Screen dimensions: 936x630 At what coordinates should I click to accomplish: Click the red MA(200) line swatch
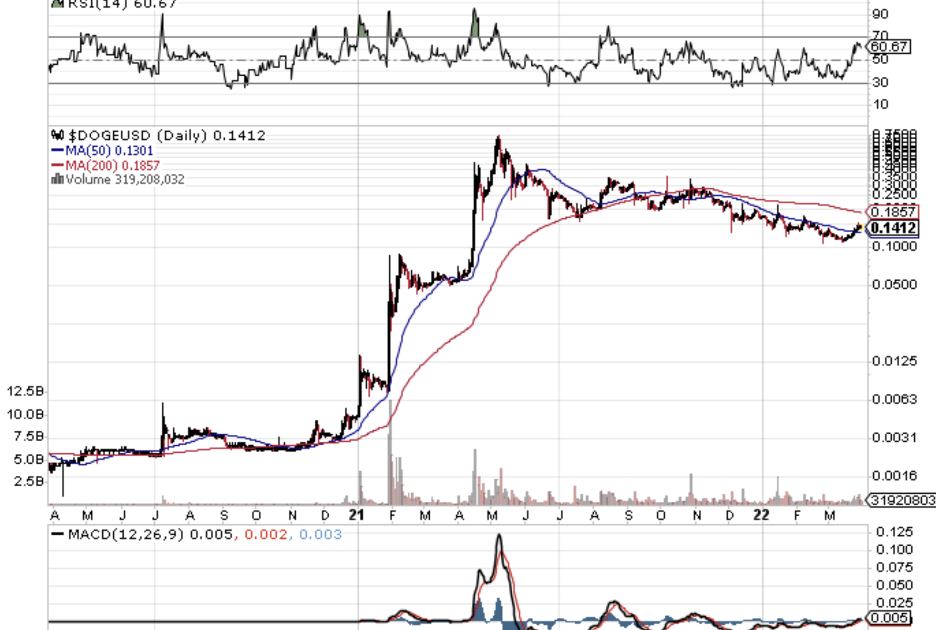57,165
